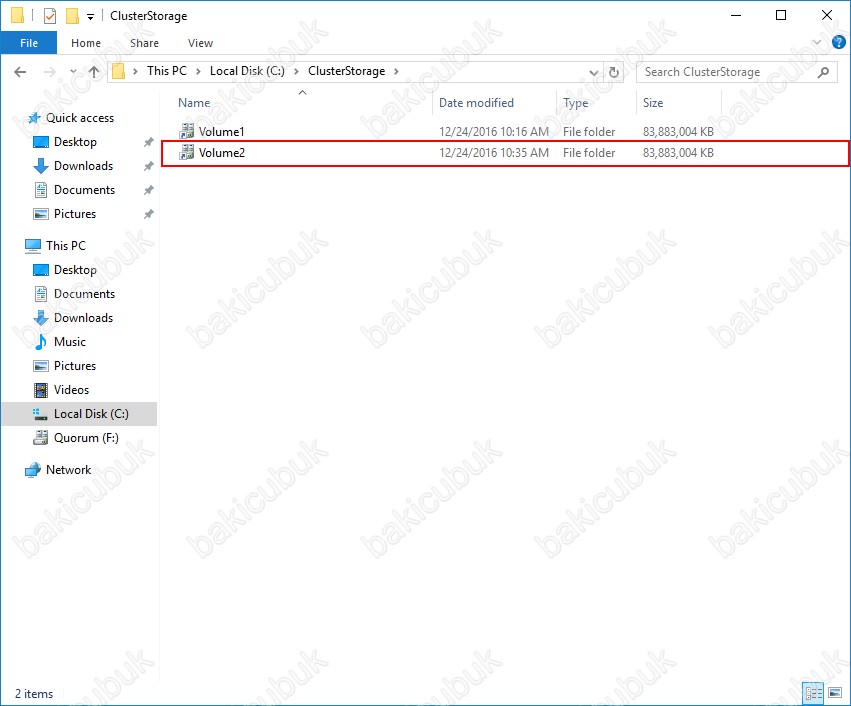Viewport: 851px width, 706px height.
Task: Select the Volume1 folder
Action: 221,132
